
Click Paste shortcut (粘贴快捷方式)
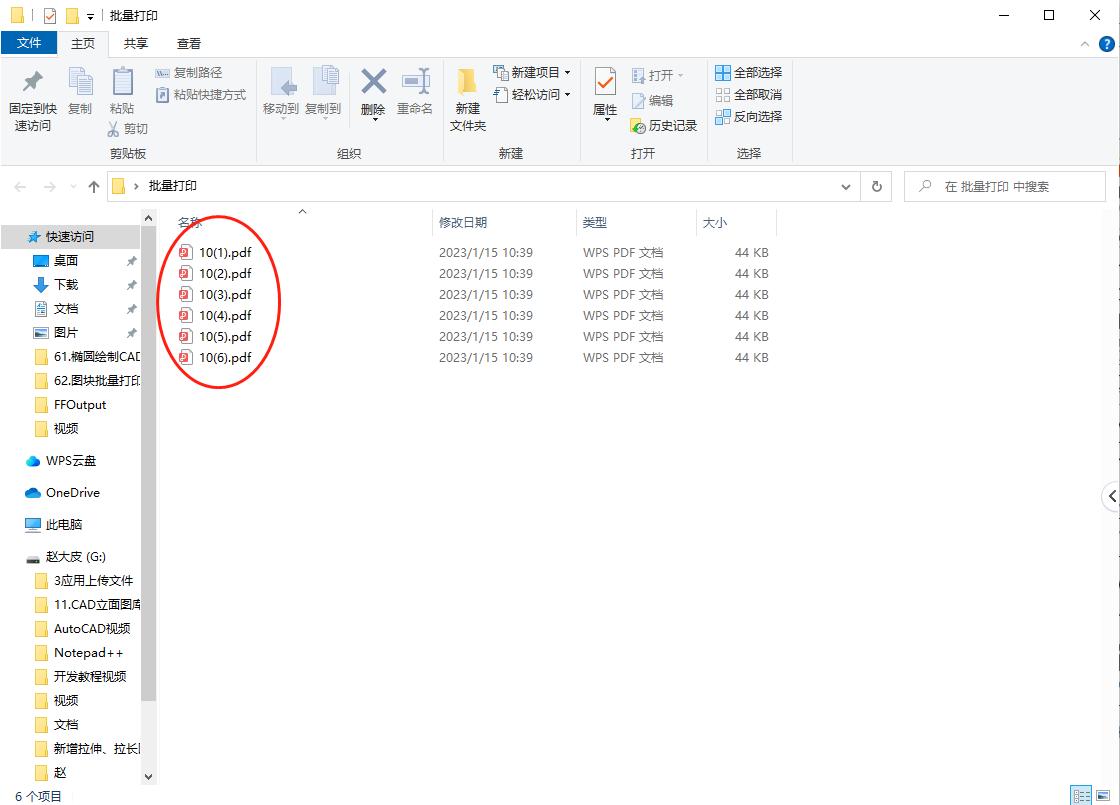[201, 94]
